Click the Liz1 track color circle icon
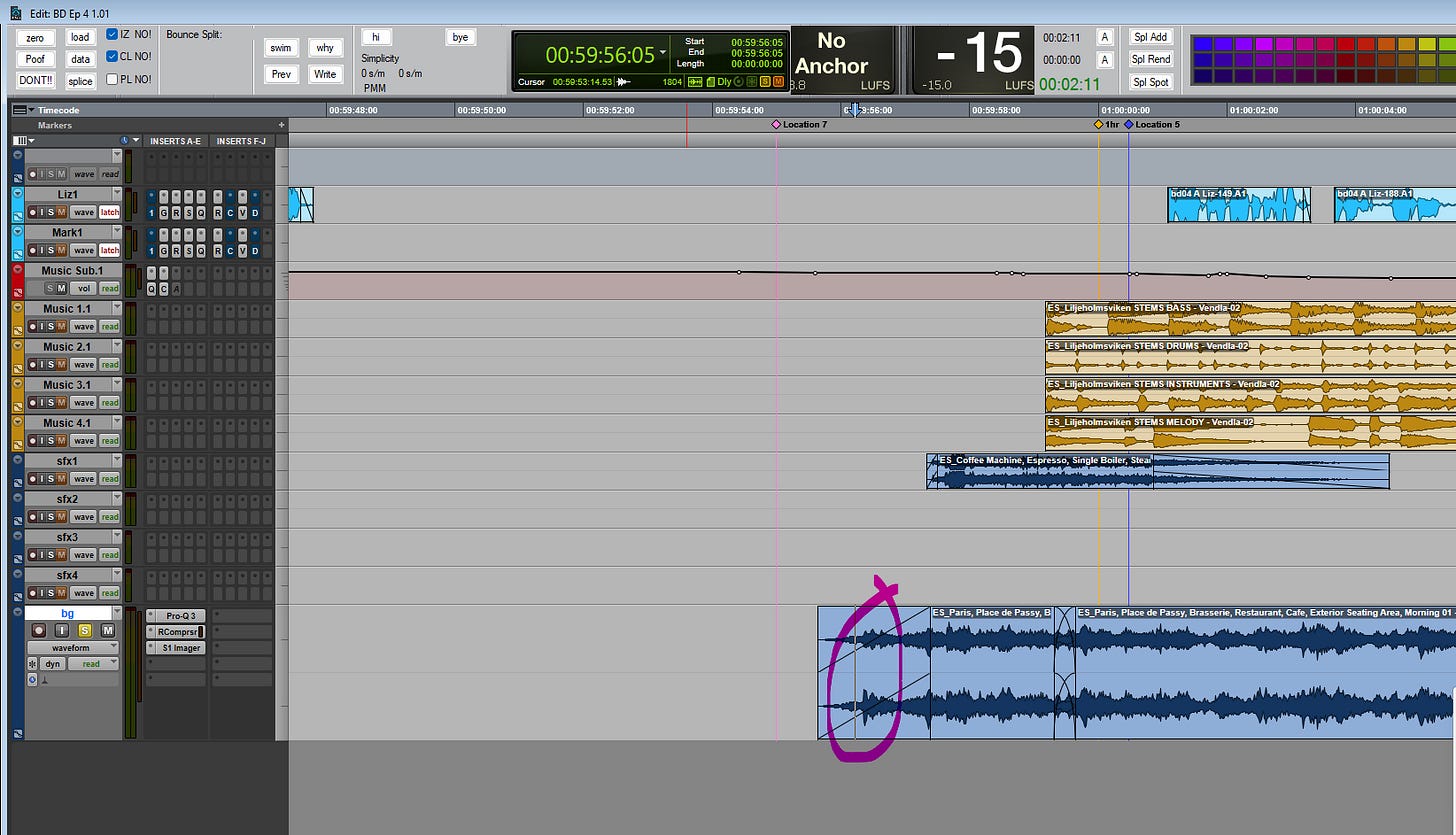Screen dimensions: 1456x835 pos(17,194)
